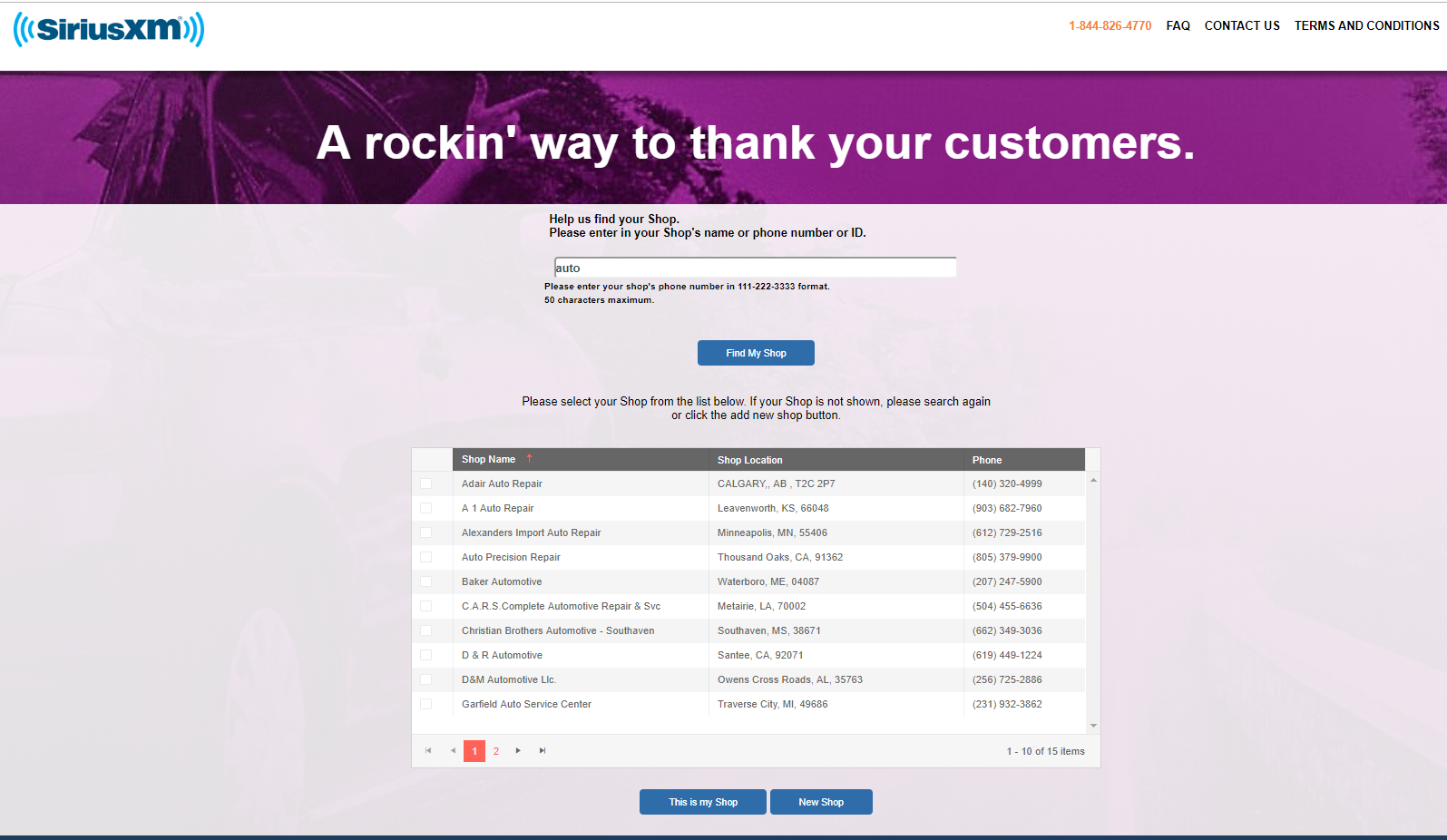
Task: Sort by Shop Location column header
Action: tap(836, 459)
